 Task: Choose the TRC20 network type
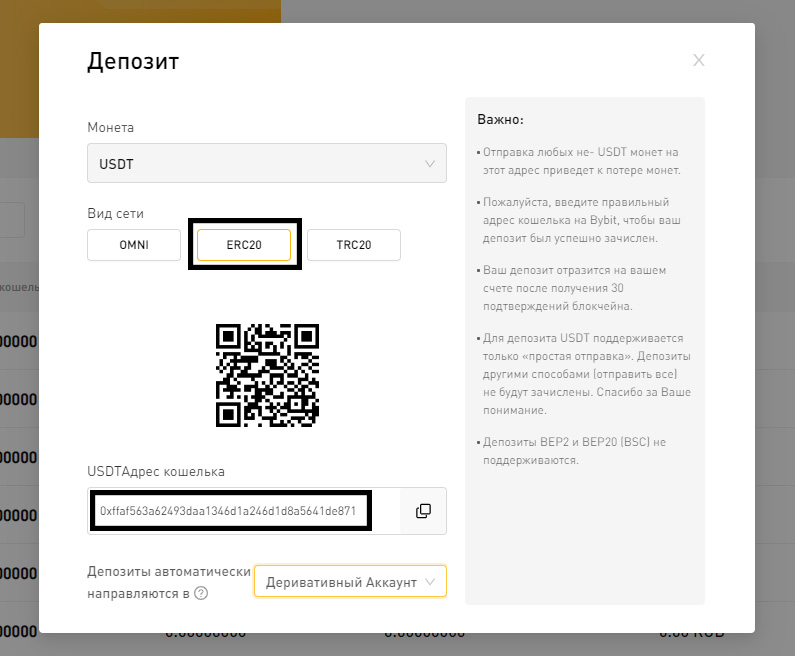353,245
